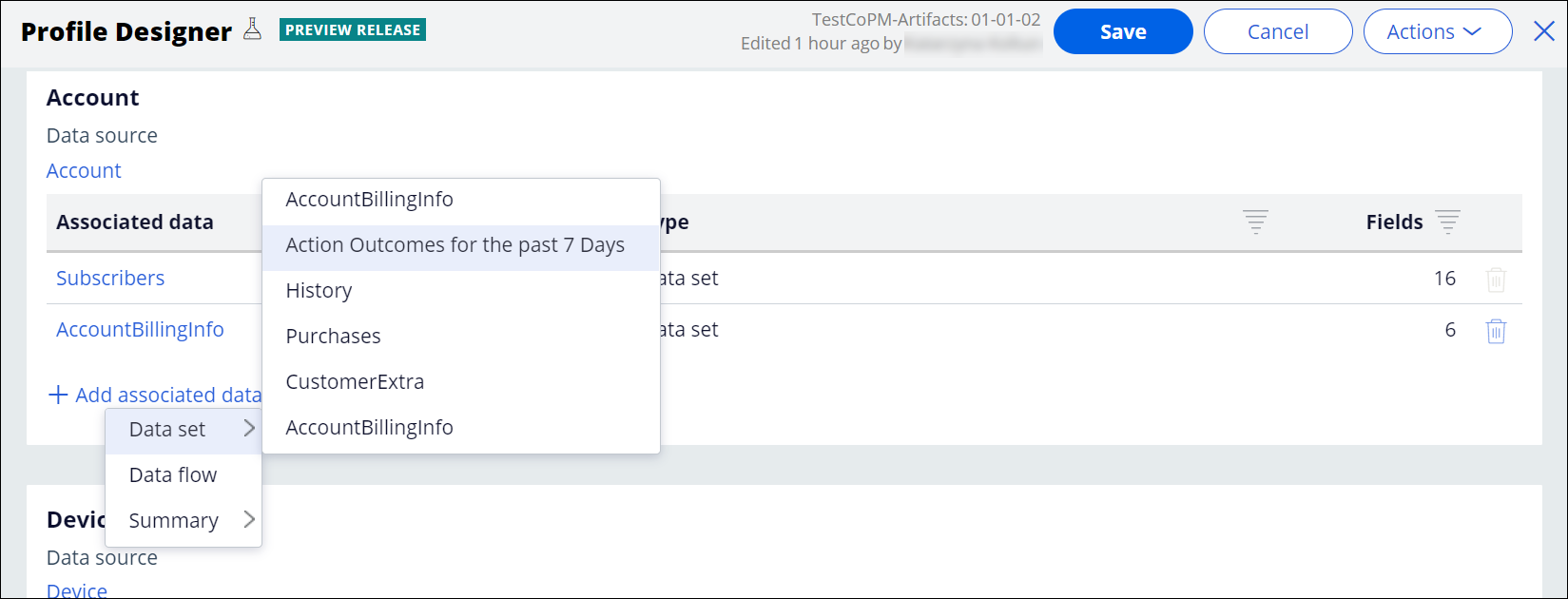
Task: Click the plus icon for Add associated data
Action: (58, 395)
